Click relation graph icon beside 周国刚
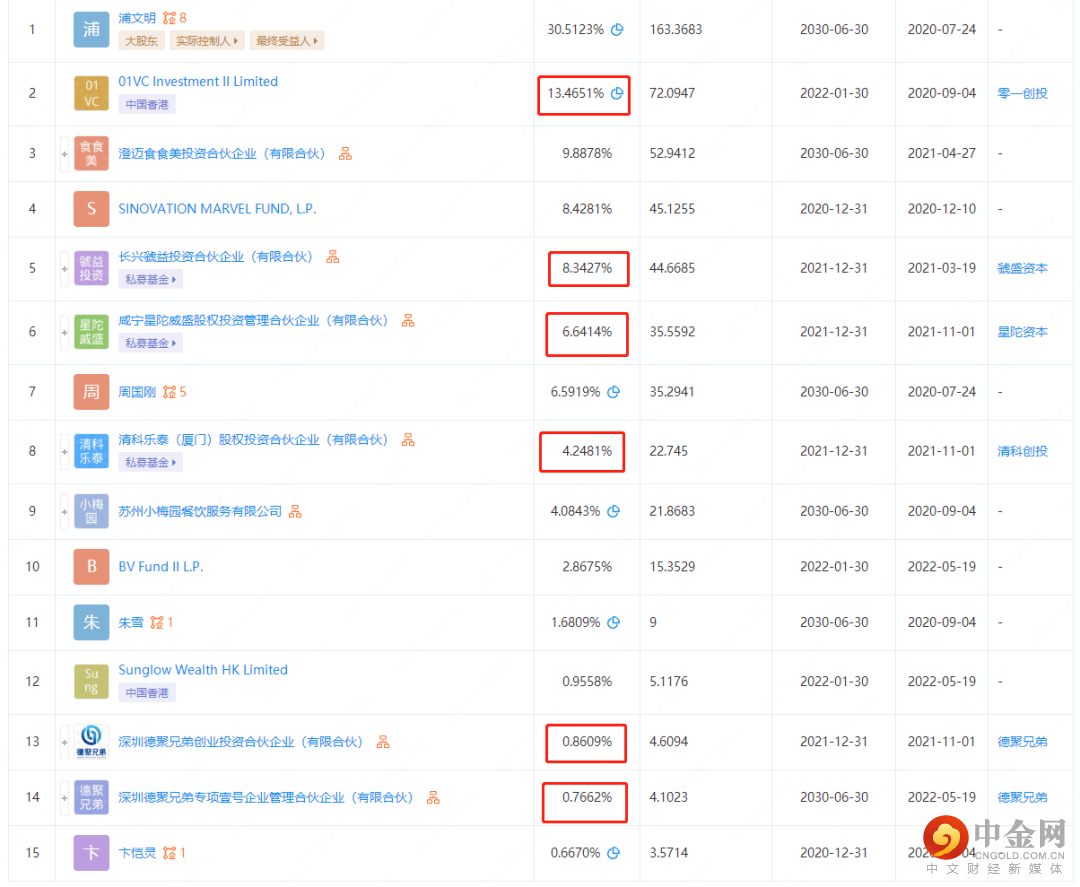The height and width of the screenshot is (887, 1080). pyautogui.click(x=169, y=392)
